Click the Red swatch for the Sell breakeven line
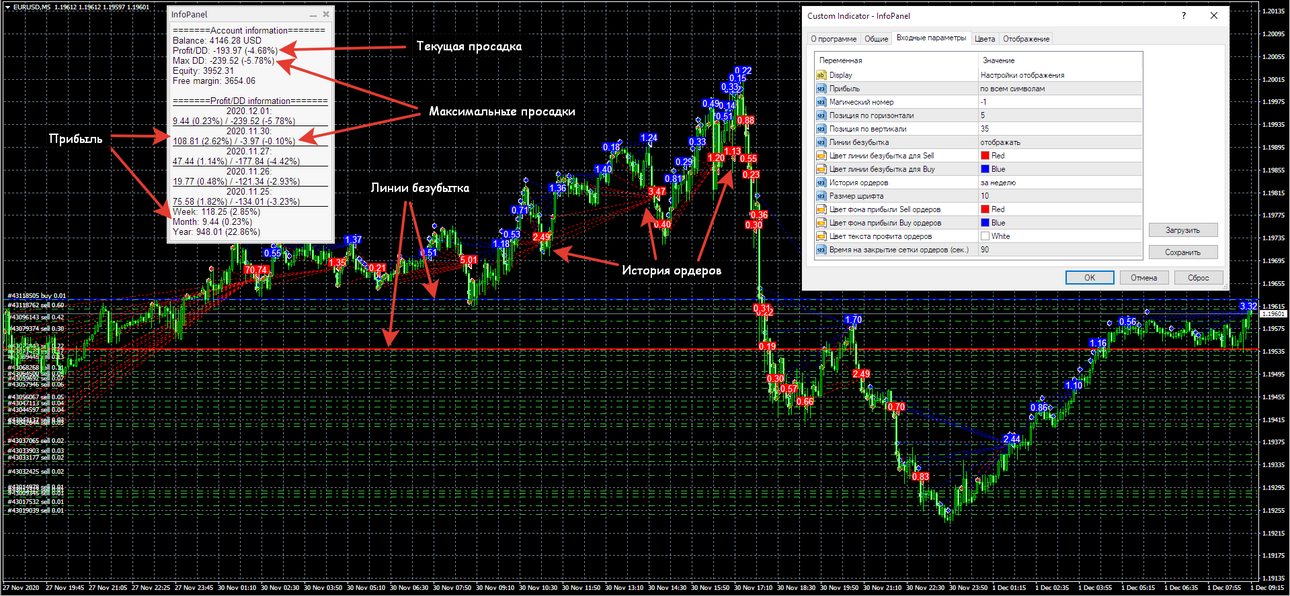1290x596 pixels. click(986, 156)
